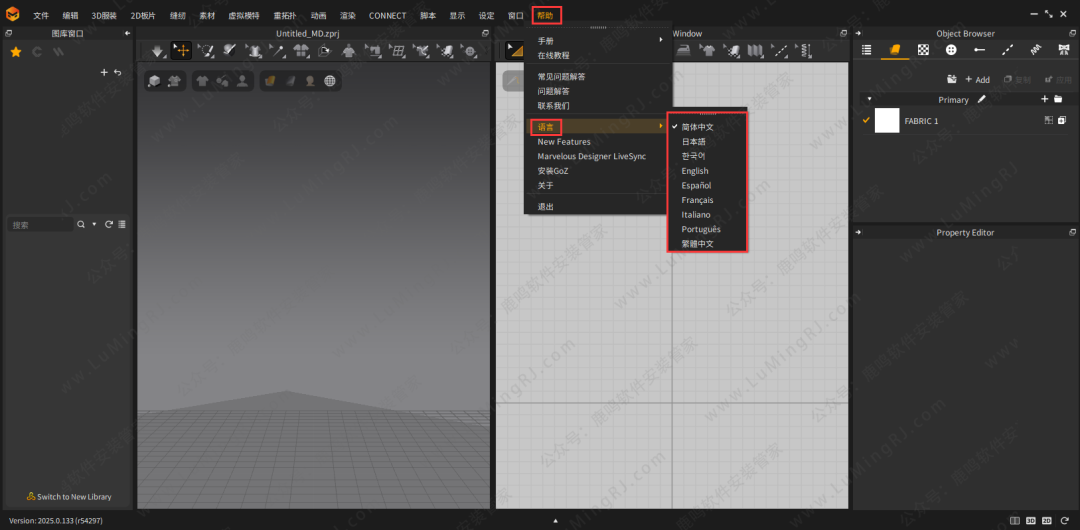Select the Simulate arrow tool in 3D toolbar
The width and height of the screenshot is (1080, 530).
(x=157, y=50)
